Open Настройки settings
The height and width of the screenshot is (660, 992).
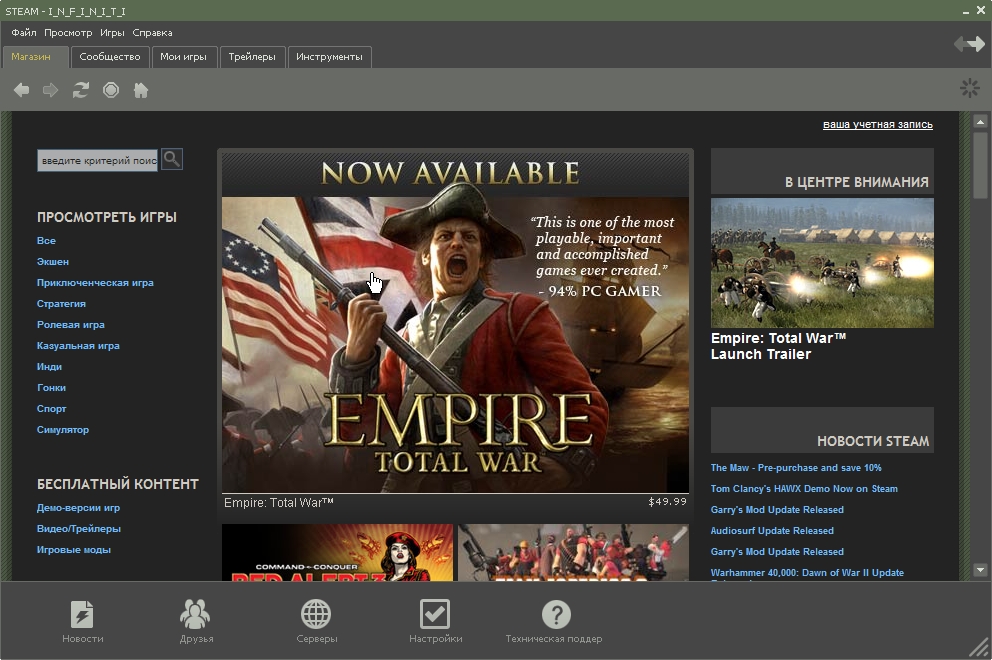tap(435, 621)
